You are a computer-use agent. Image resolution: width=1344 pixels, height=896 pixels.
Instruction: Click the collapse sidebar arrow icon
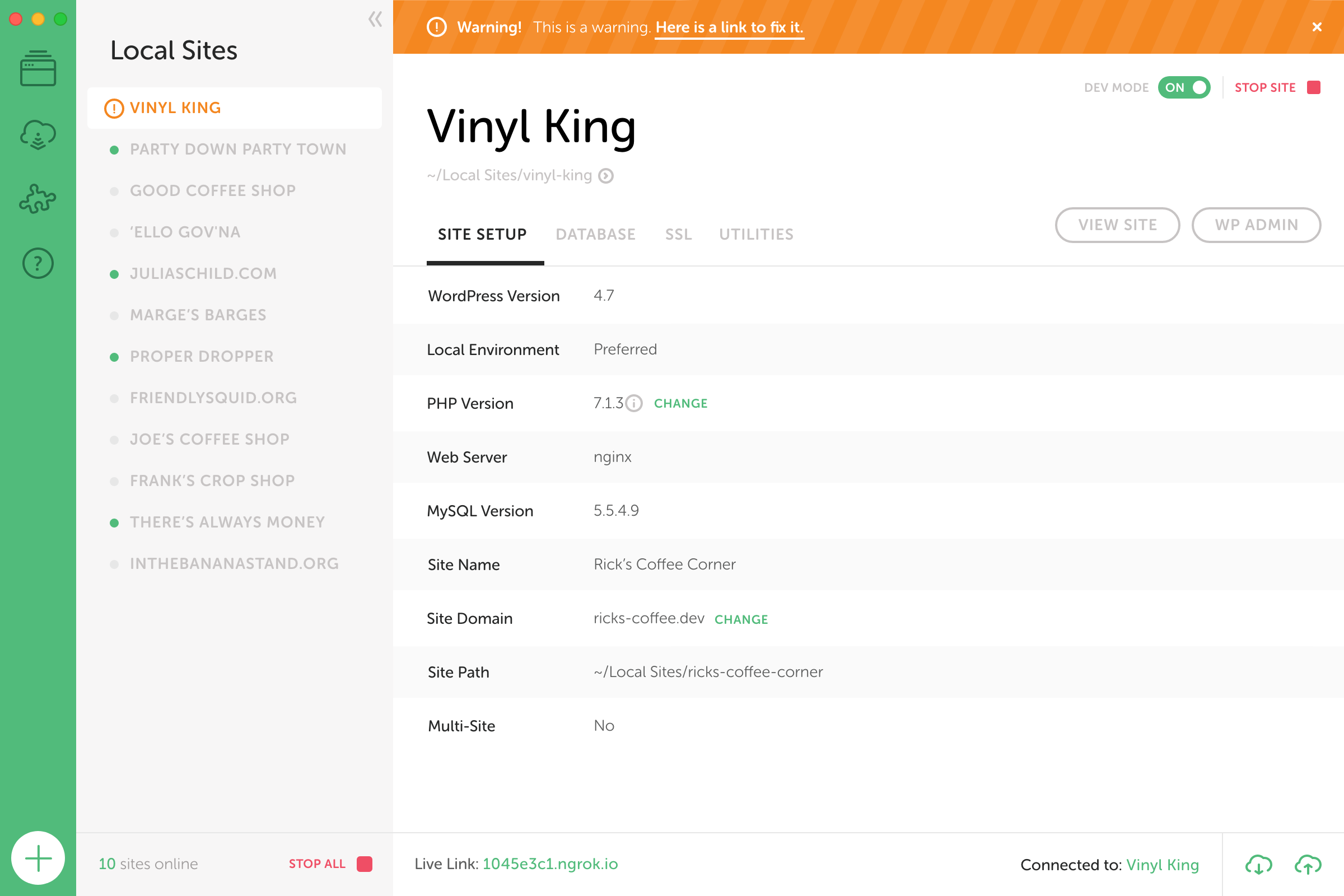coord(375,19)
